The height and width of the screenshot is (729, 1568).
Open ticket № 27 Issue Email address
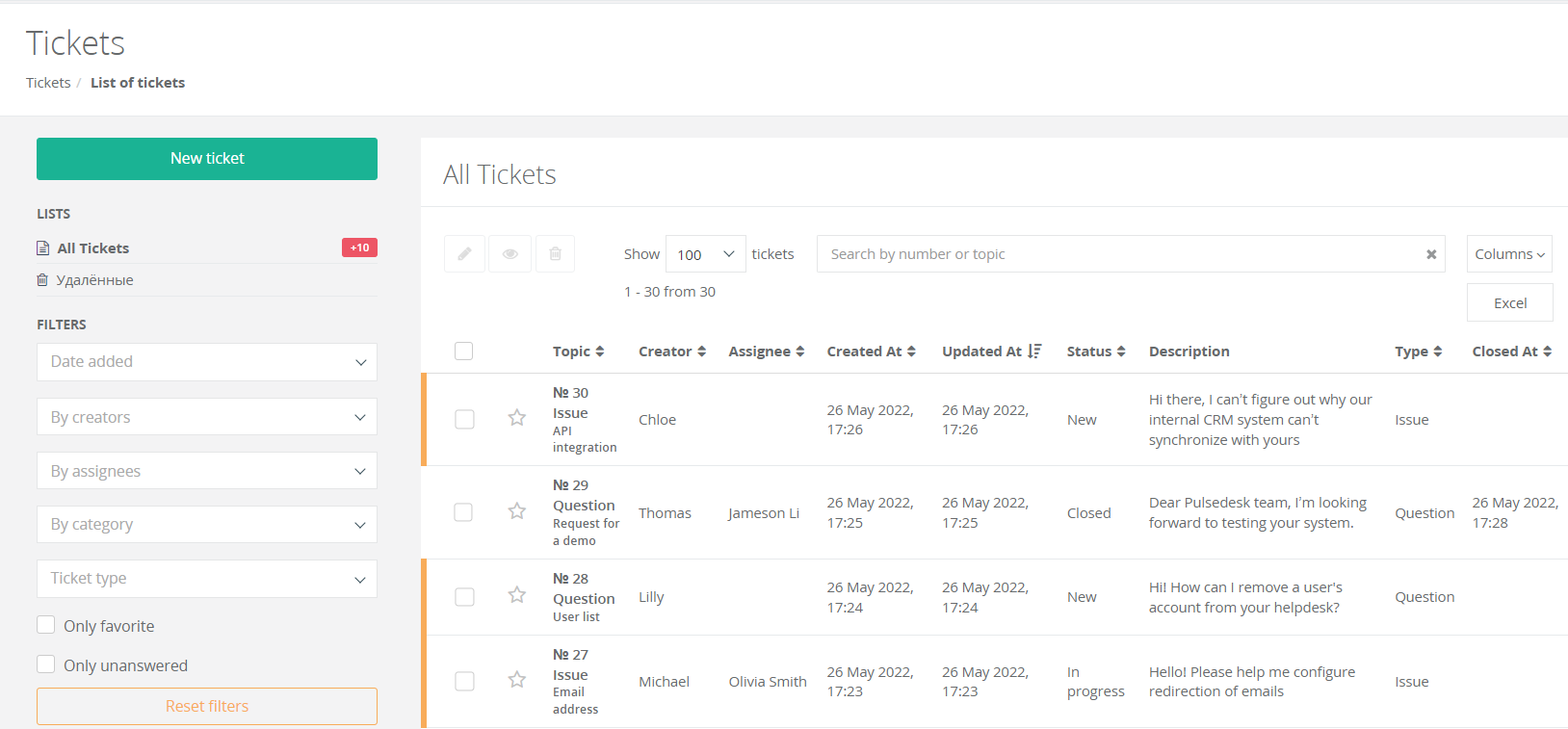pos(576,682)
